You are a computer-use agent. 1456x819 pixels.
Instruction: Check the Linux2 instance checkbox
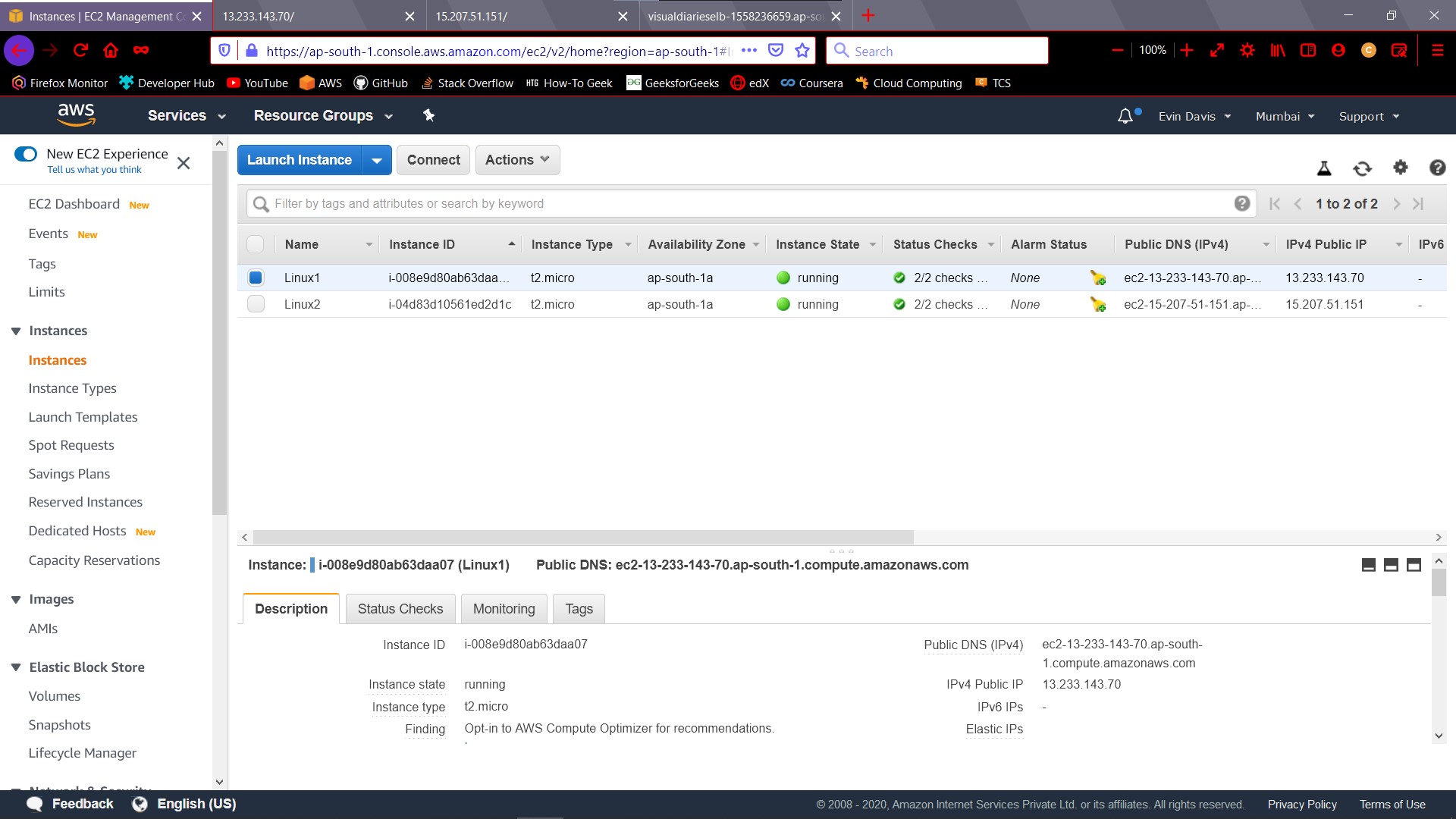pyautogui.click(x=256, y=304)
